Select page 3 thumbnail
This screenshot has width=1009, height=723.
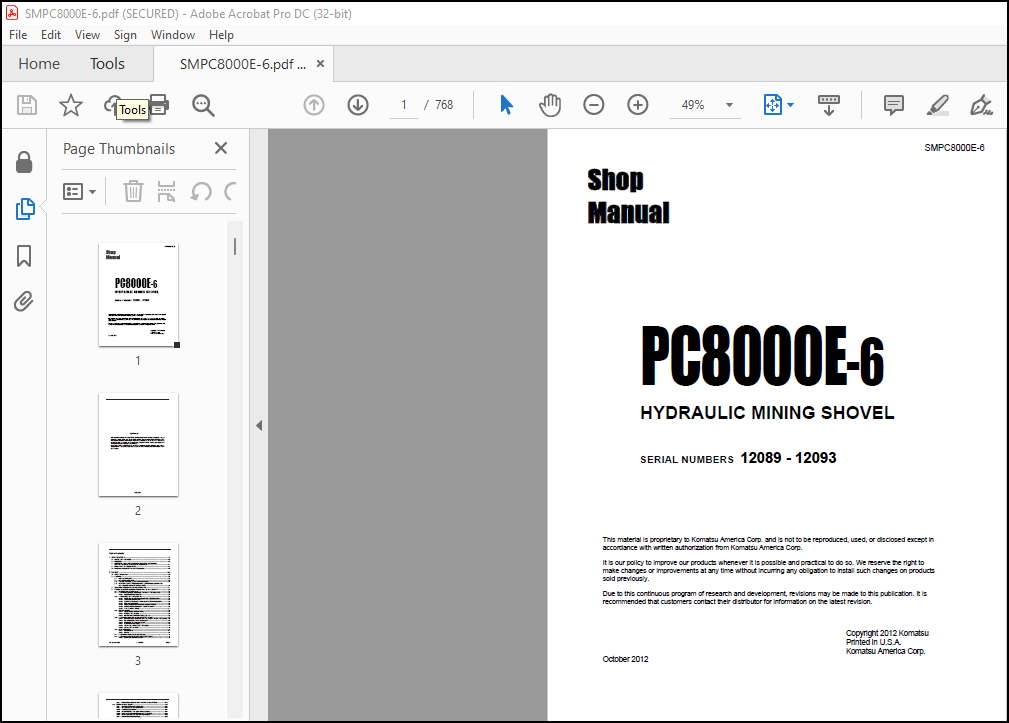[138, 594]
